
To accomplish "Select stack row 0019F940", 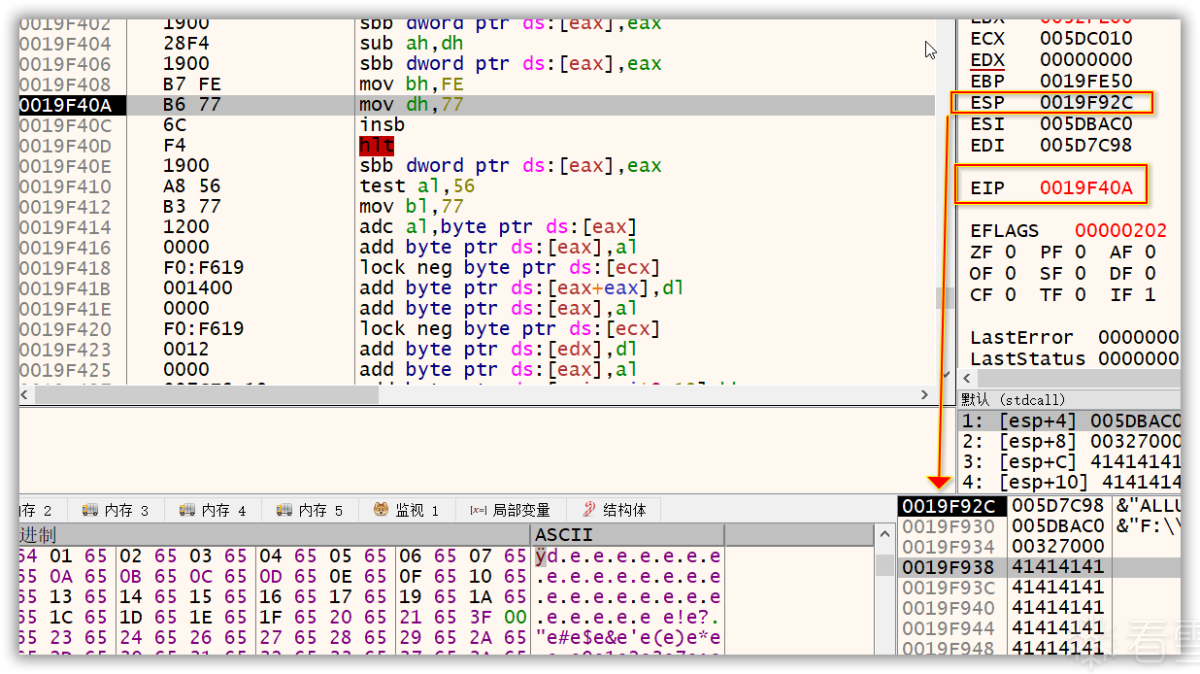I will (x=1040, y=607).
